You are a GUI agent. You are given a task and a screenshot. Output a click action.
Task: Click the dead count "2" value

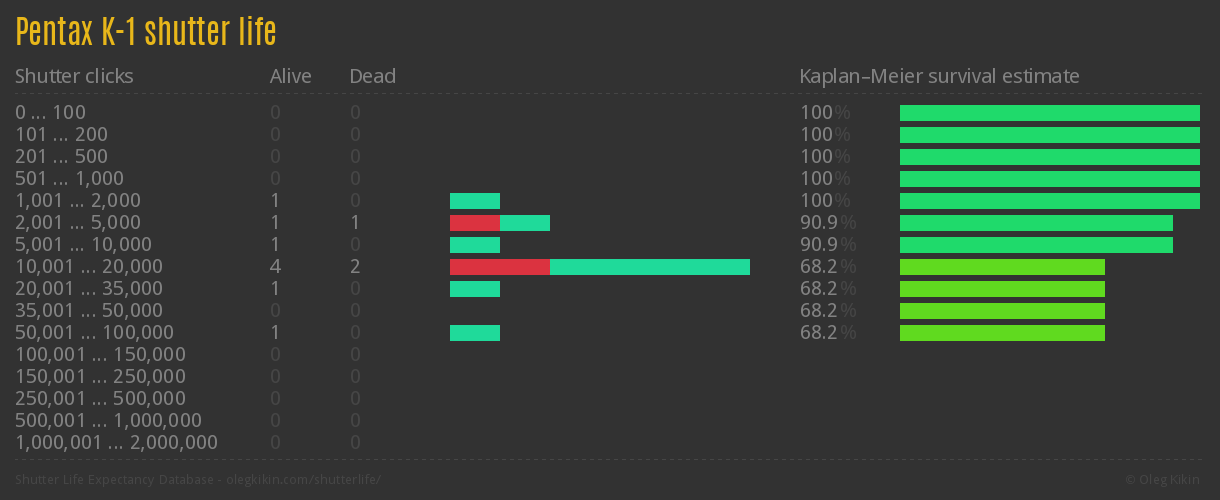(355, 267)
